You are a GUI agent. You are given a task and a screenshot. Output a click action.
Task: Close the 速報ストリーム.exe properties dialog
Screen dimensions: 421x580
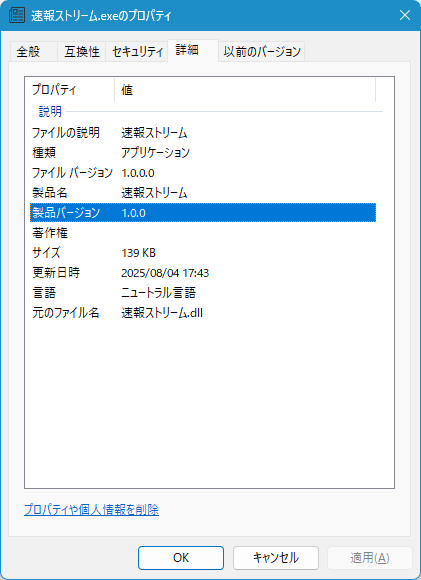tap(405, 15)
